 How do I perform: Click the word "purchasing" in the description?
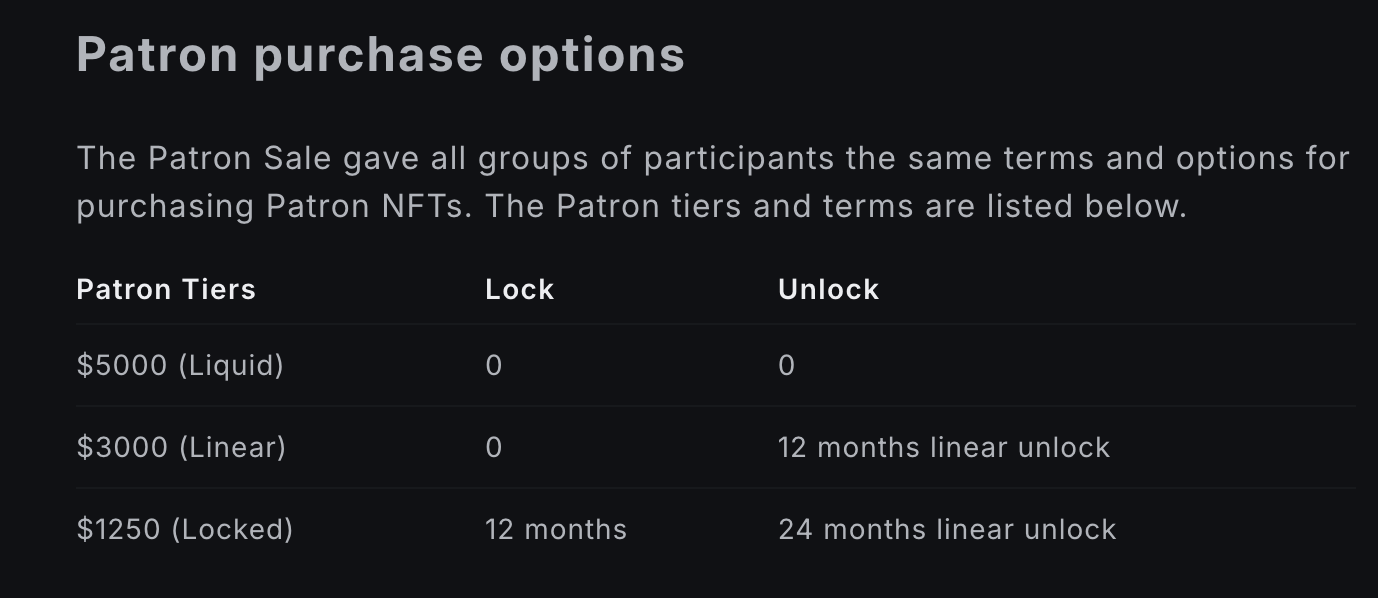tap(165, 207)
